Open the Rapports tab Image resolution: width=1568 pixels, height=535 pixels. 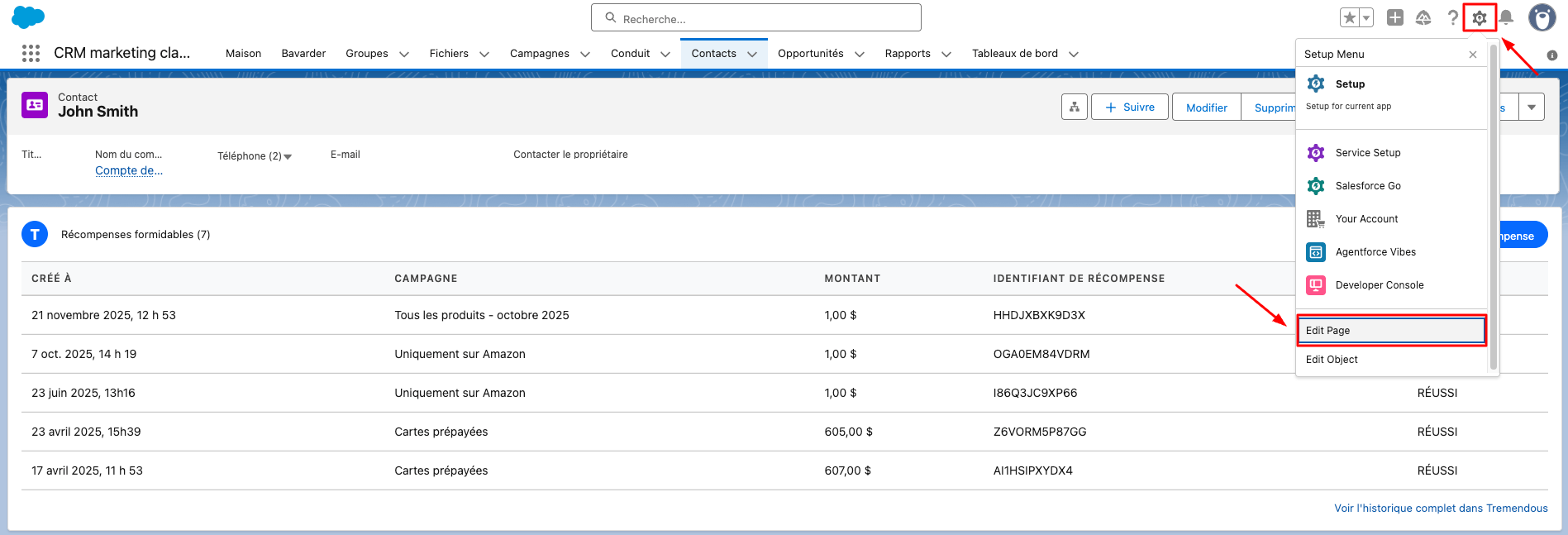point(907,54)
